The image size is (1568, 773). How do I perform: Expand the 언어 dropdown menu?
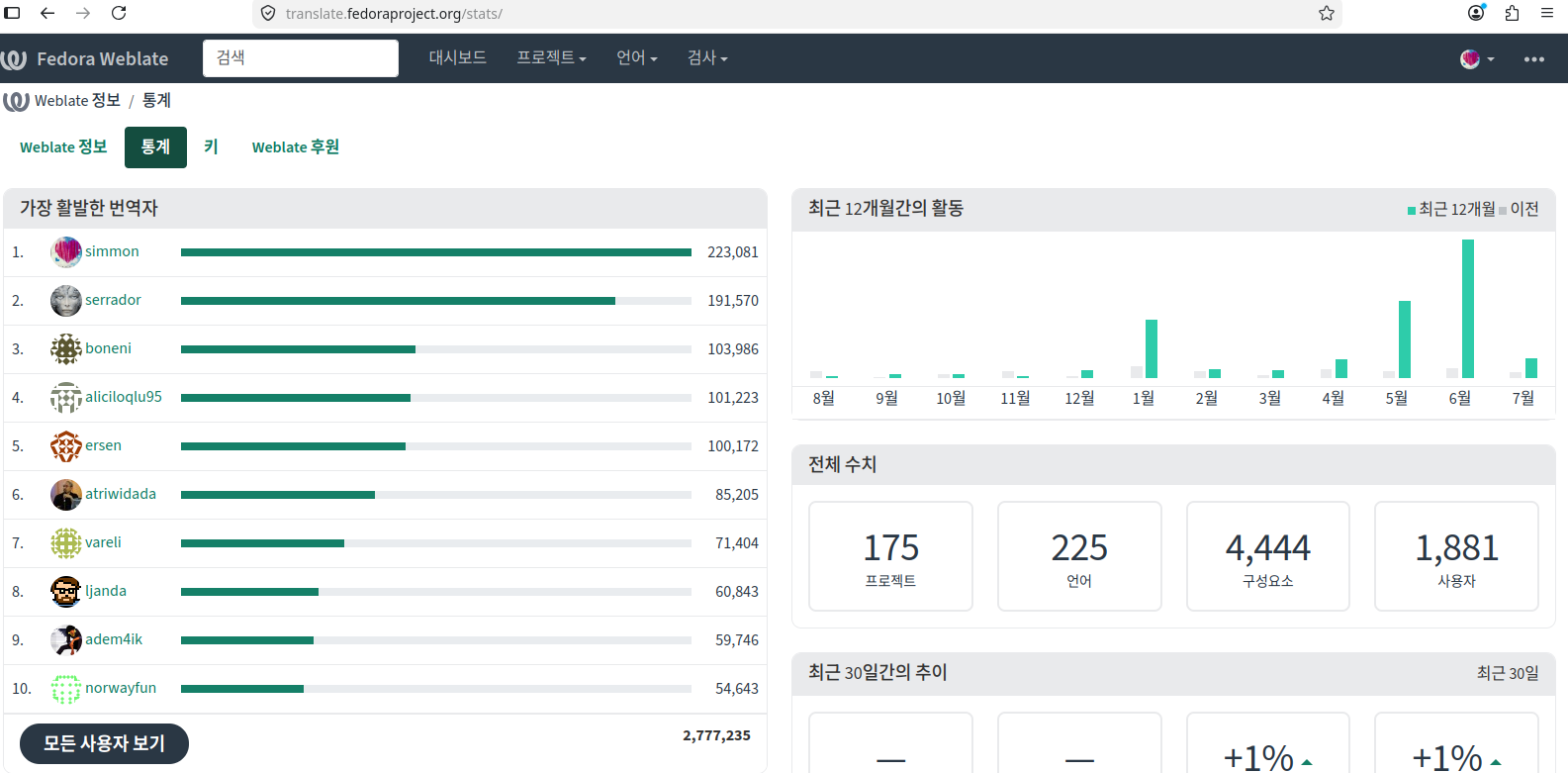[x=636, y=58]
